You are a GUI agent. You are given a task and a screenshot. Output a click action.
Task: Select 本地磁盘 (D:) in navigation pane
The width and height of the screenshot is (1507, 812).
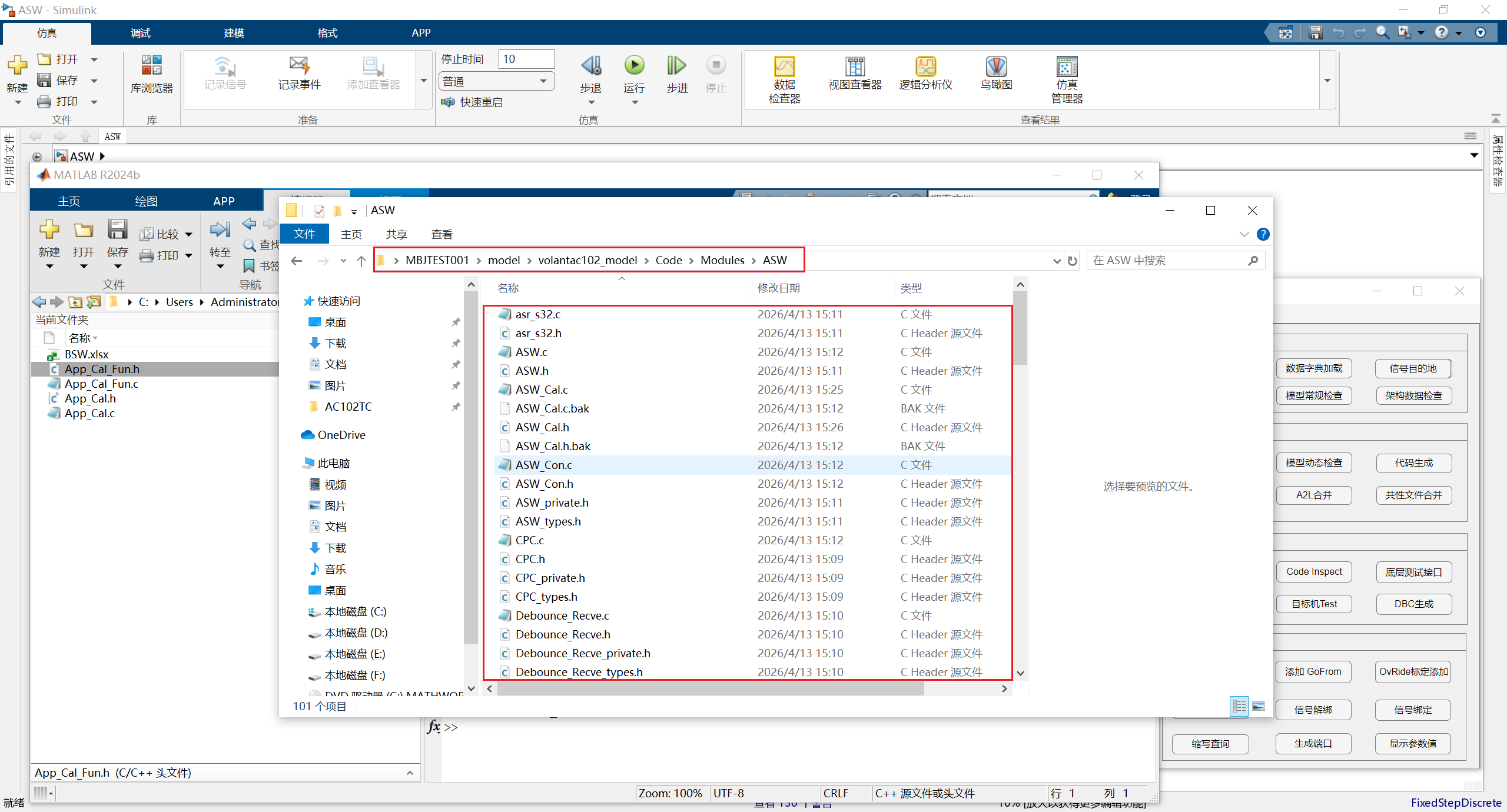356,633
